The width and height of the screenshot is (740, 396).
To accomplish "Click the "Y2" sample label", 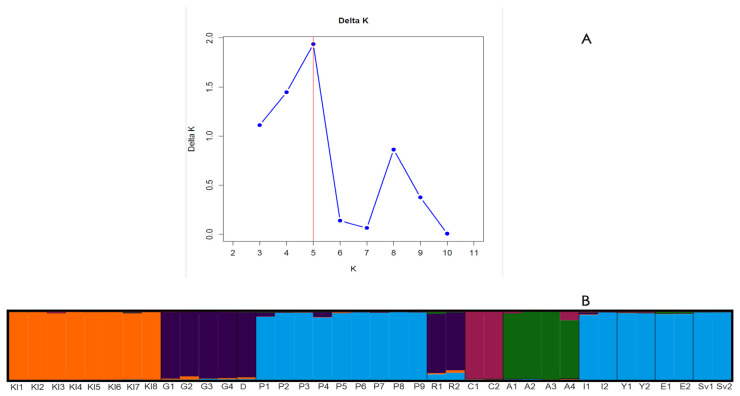I will click(645, 387).
